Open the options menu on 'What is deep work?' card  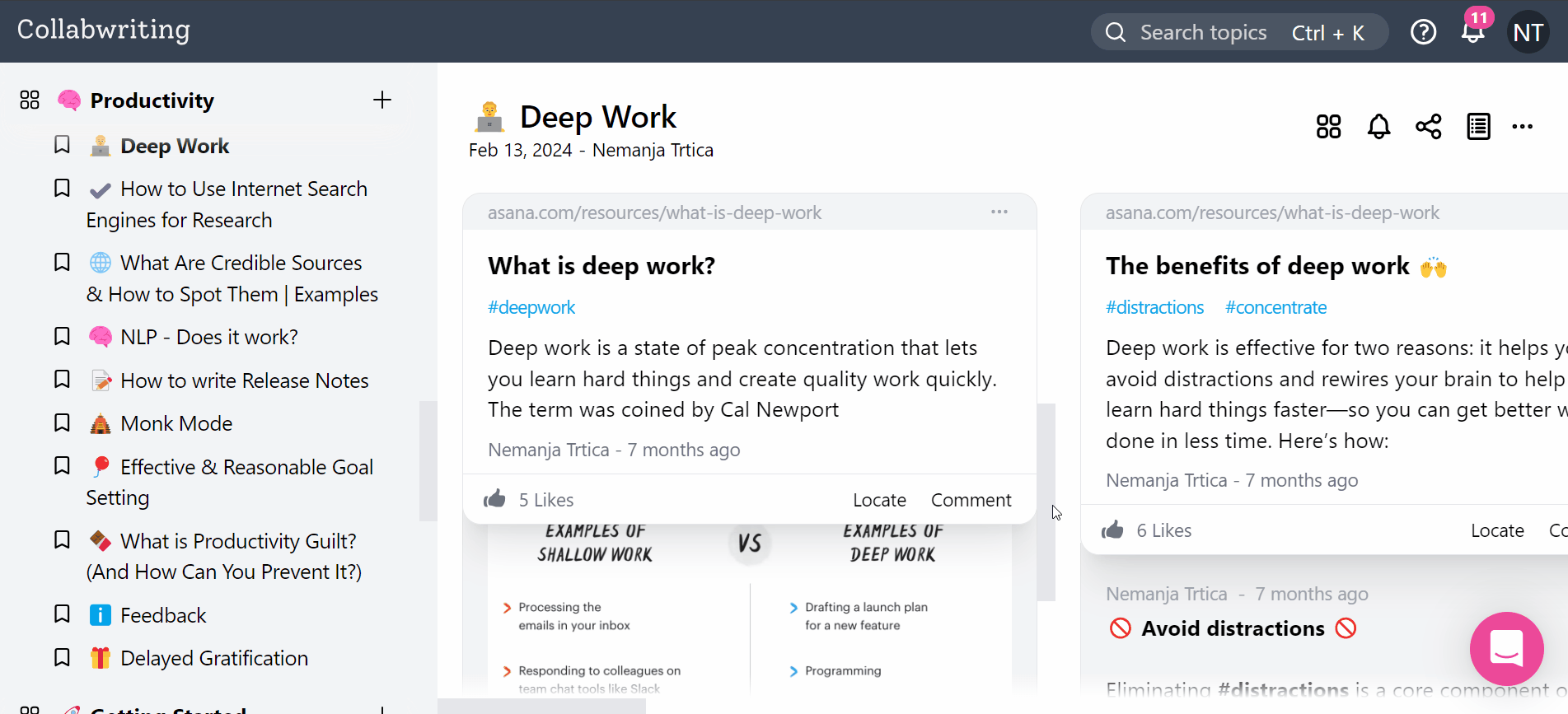[x=999, y=212]
